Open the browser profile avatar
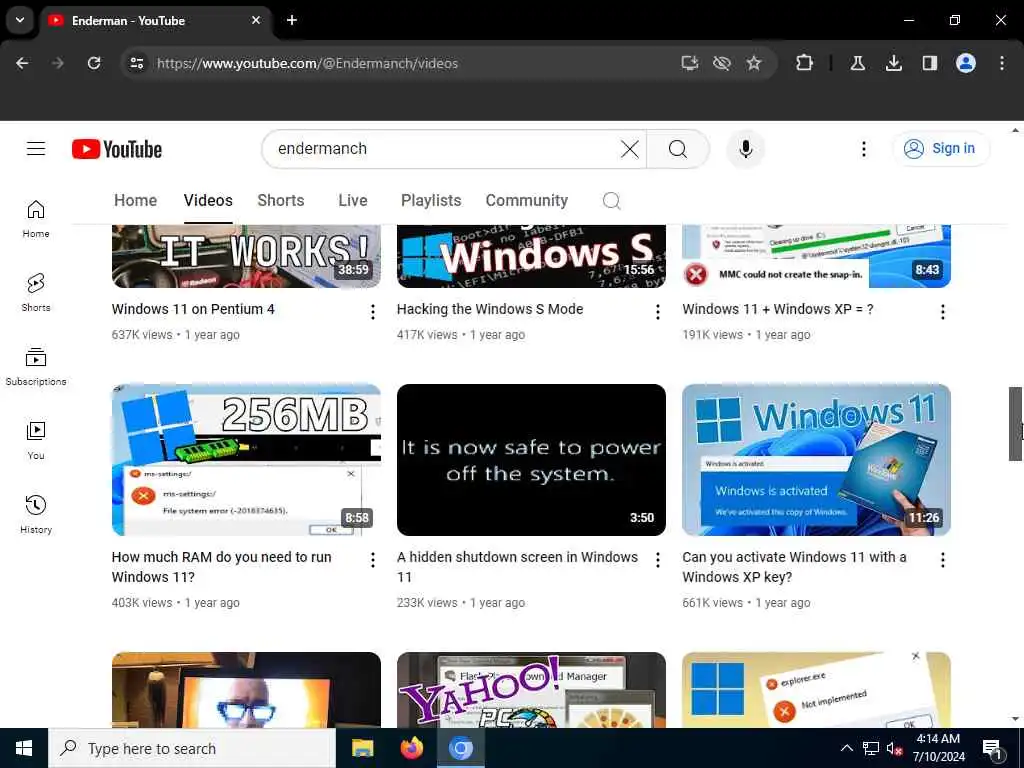1024x768 pixels. click(x=965, y=63)
